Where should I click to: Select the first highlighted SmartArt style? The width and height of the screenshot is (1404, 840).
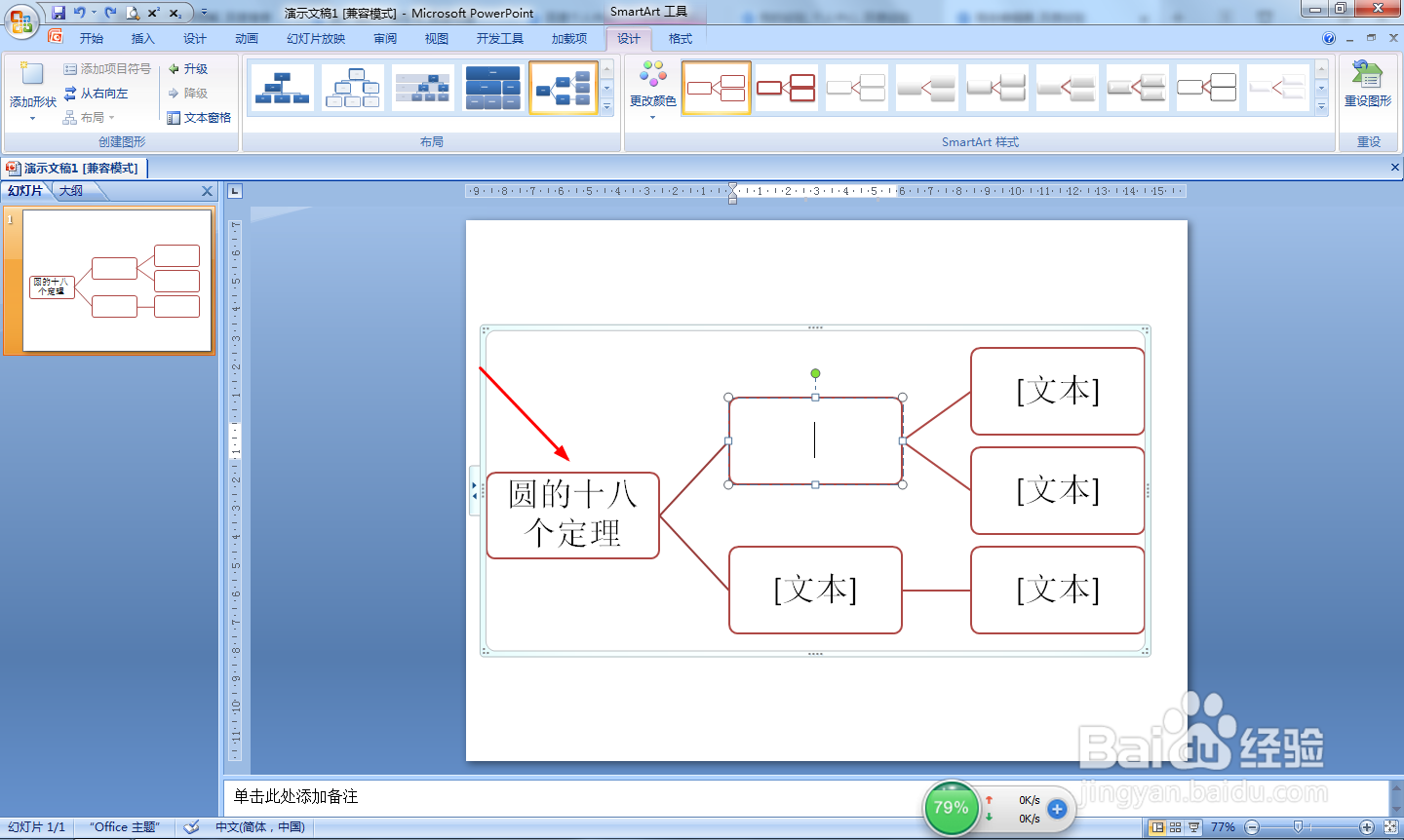click(716, 88)
